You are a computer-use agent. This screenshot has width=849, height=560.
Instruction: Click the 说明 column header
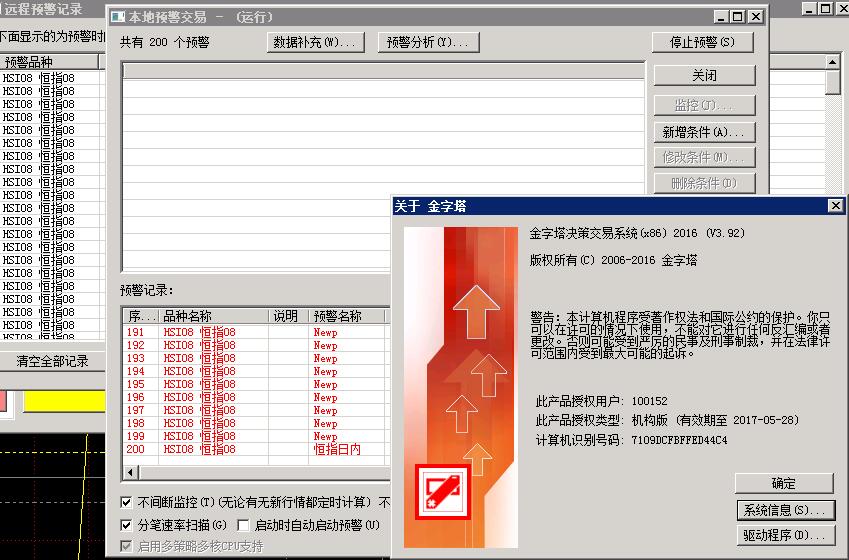[289, 316]
